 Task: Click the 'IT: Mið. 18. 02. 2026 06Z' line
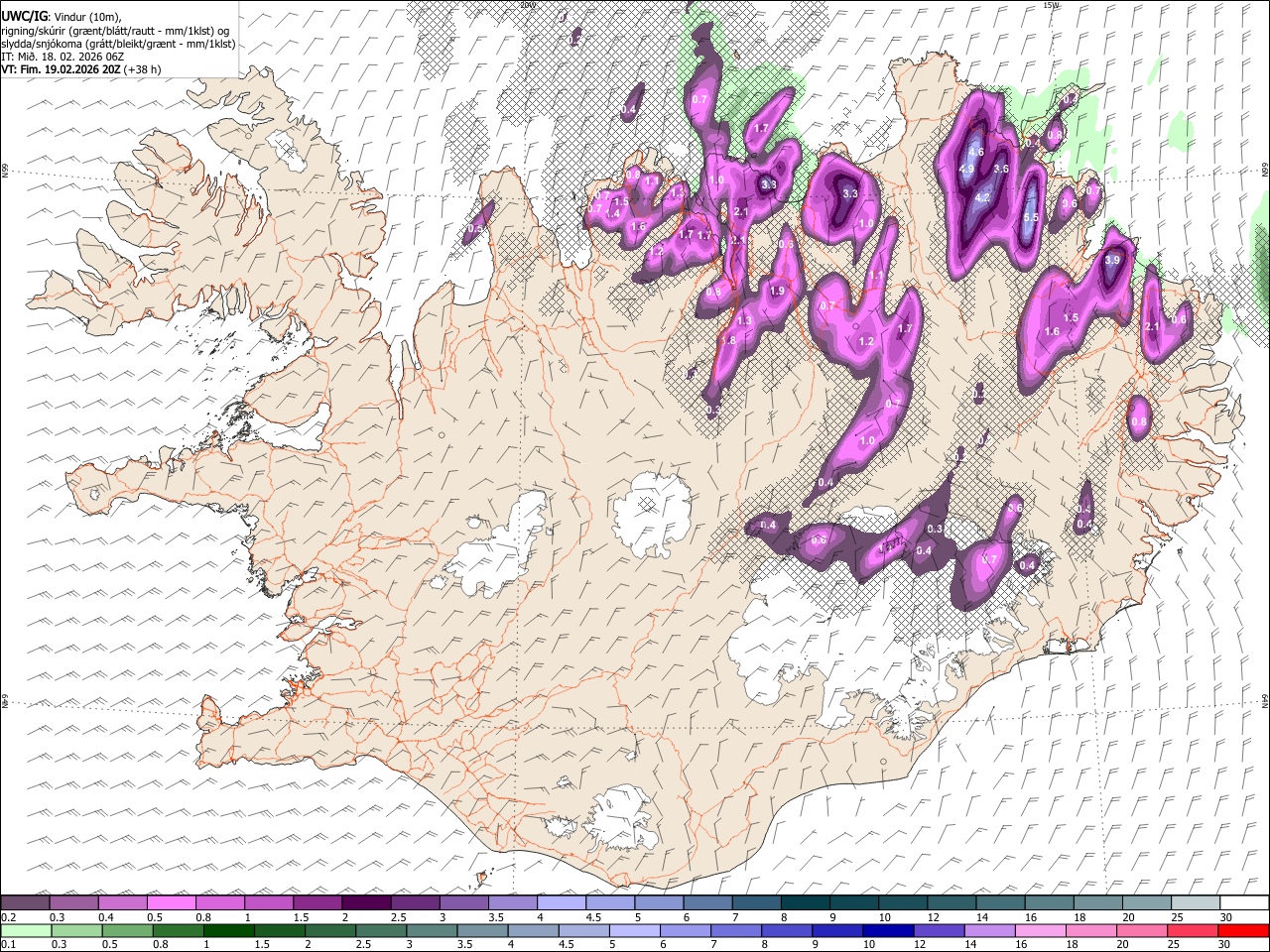pyautogui.click(x=63, y=57)
